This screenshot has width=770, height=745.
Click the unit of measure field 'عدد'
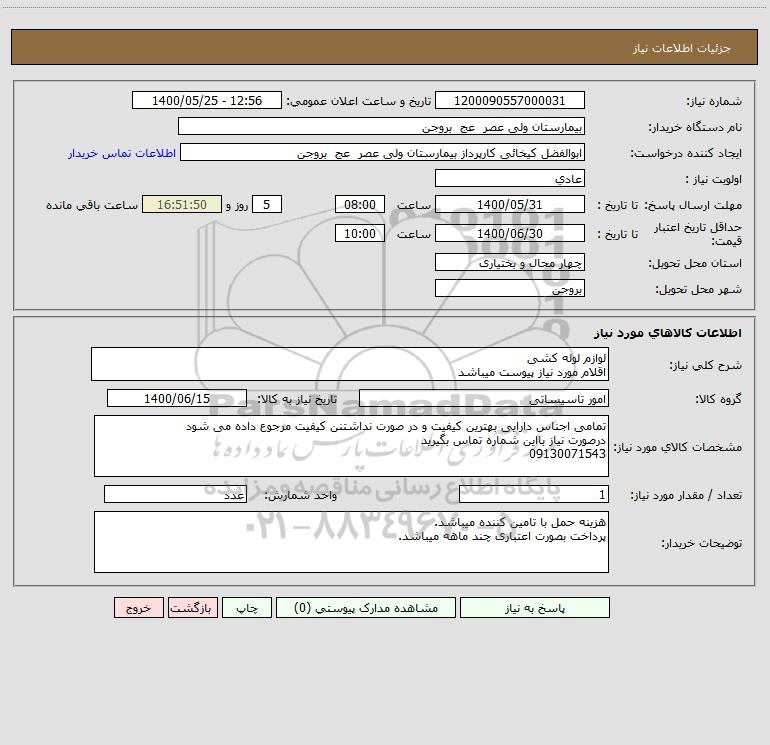pos(175,495)
